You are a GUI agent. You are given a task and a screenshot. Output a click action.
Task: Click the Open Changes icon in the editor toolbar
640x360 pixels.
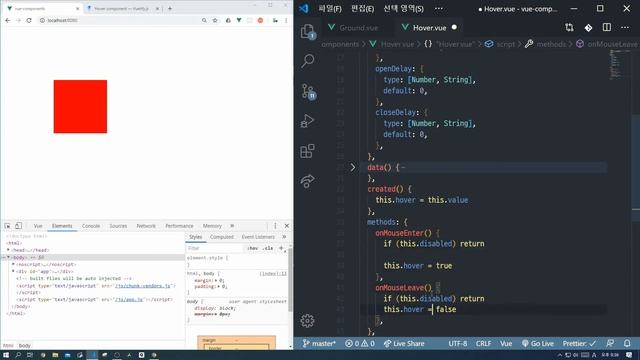tap(569, 27)
